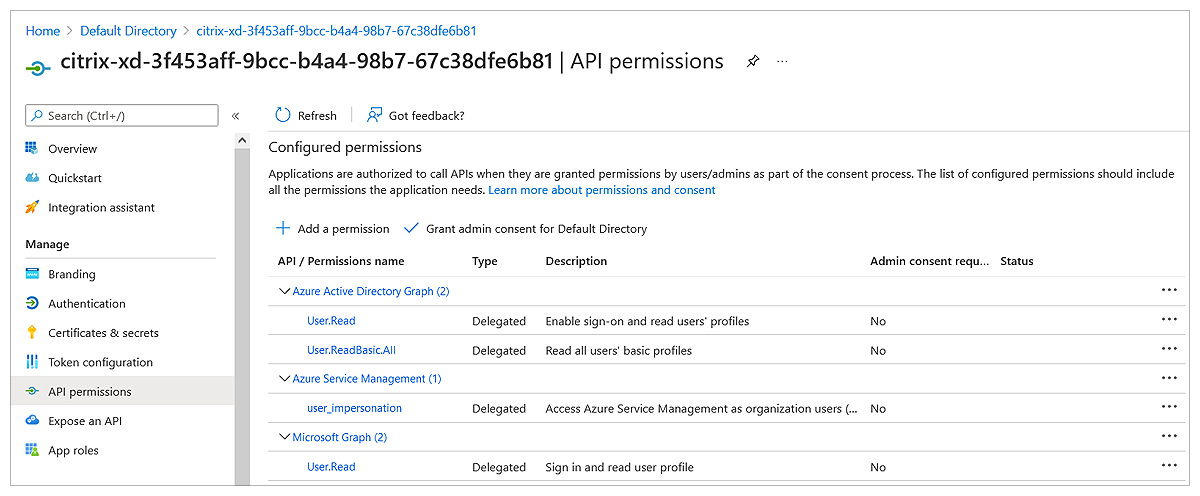Collapse Microsoft Graph group chevron
The height and width of the screenshot is (496, 1200).
click(x=283, y=437)
